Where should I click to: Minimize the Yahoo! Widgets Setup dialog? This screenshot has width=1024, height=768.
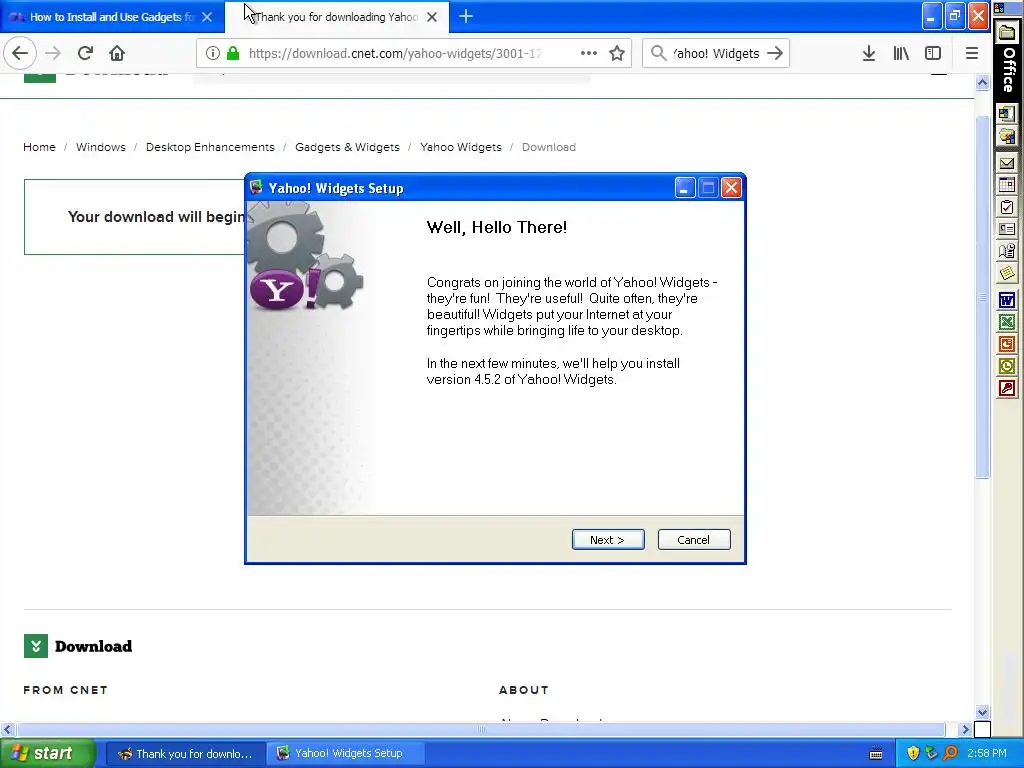tap(684, 188)
